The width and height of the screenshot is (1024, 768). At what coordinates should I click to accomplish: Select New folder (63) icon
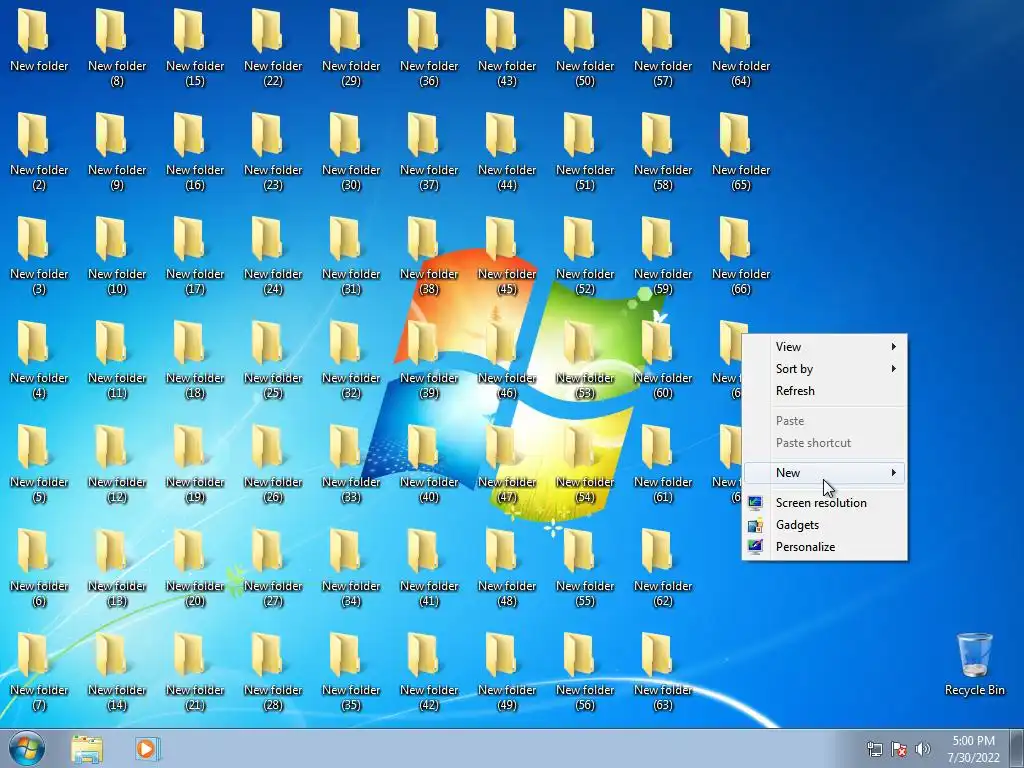656,654
